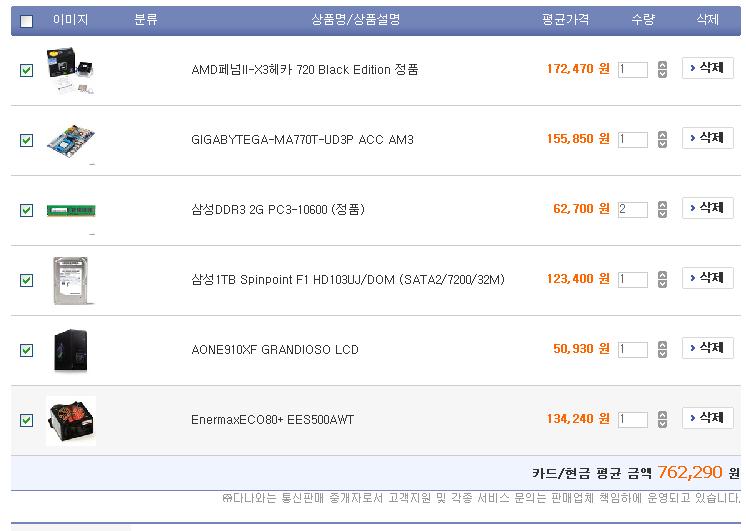Screen dimensions: 746x531
Task: Open the AONE910XF GRANDIOSO case thumbnail
Action: pos(71,350)
